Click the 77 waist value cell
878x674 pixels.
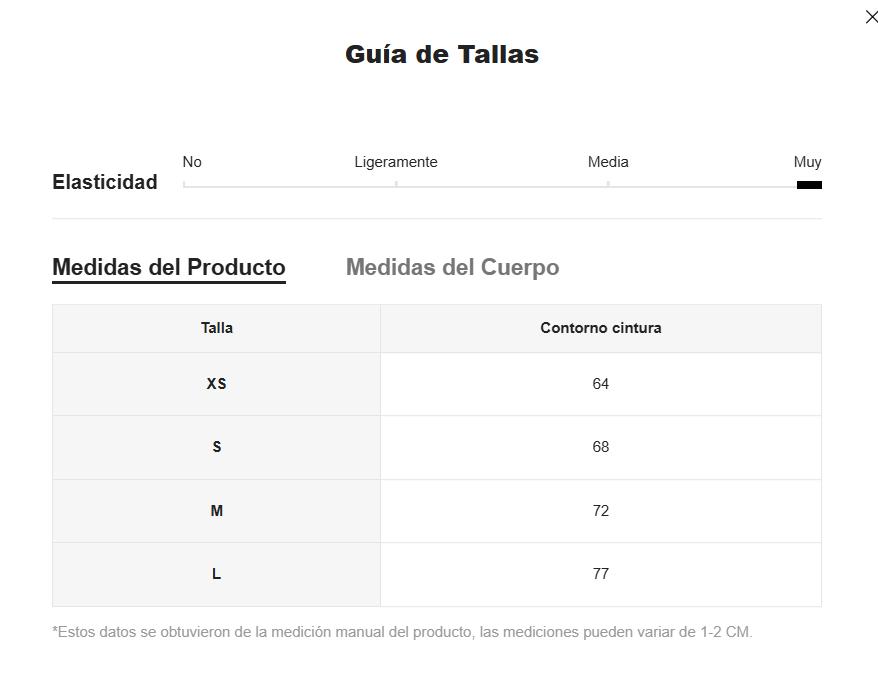[x=601, y=574]
